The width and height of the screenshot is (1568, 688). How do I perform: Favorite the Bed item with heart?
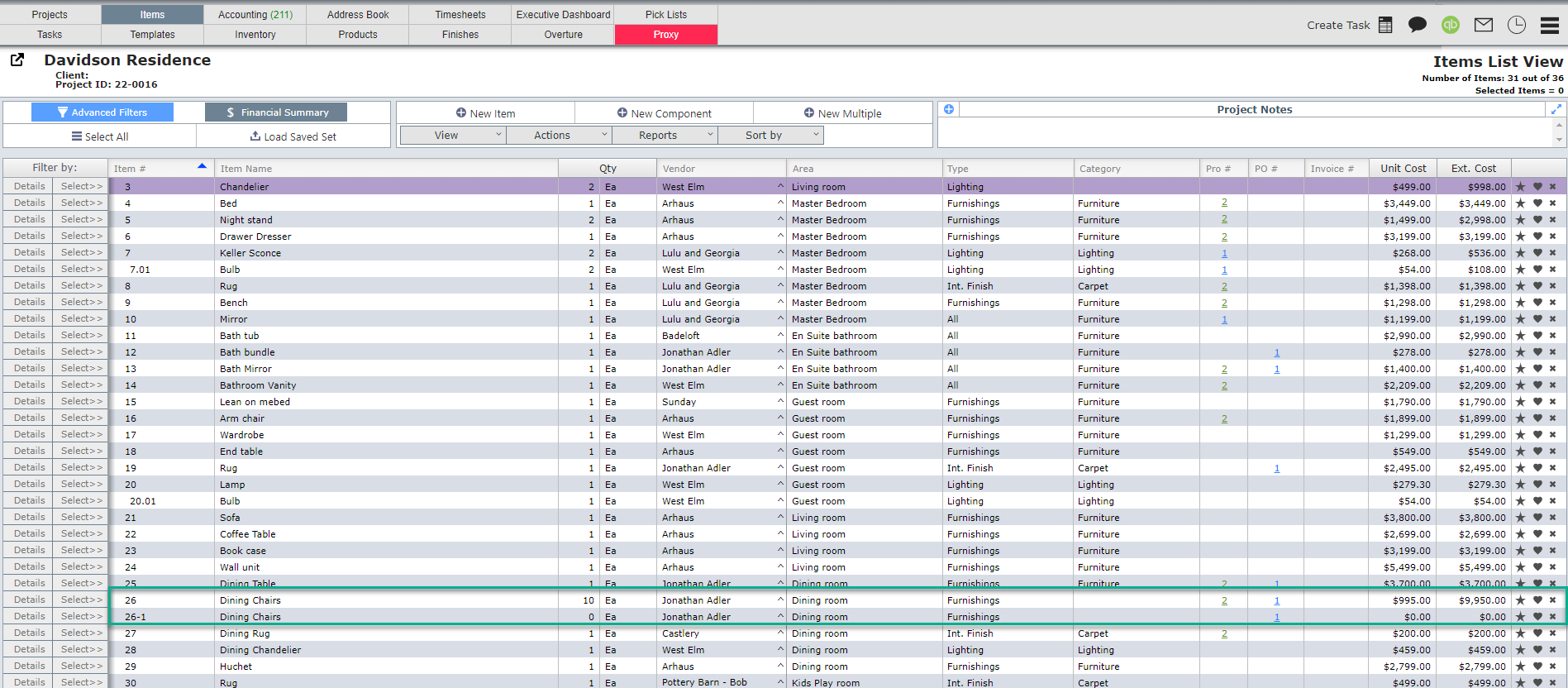(1537, 203)
